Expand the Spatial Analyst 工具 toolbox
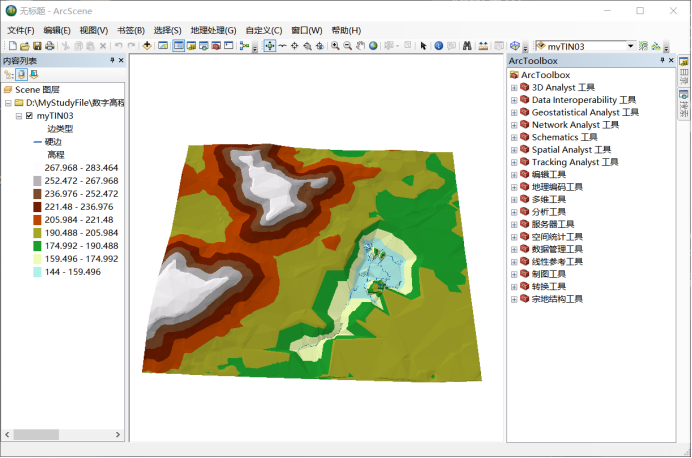Viewport: 692px width, 458px height. 514,150
